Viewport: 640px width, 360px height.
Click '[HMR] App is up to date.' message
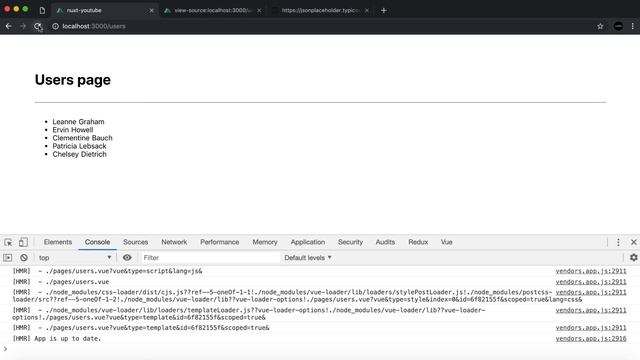pos(57,338)
